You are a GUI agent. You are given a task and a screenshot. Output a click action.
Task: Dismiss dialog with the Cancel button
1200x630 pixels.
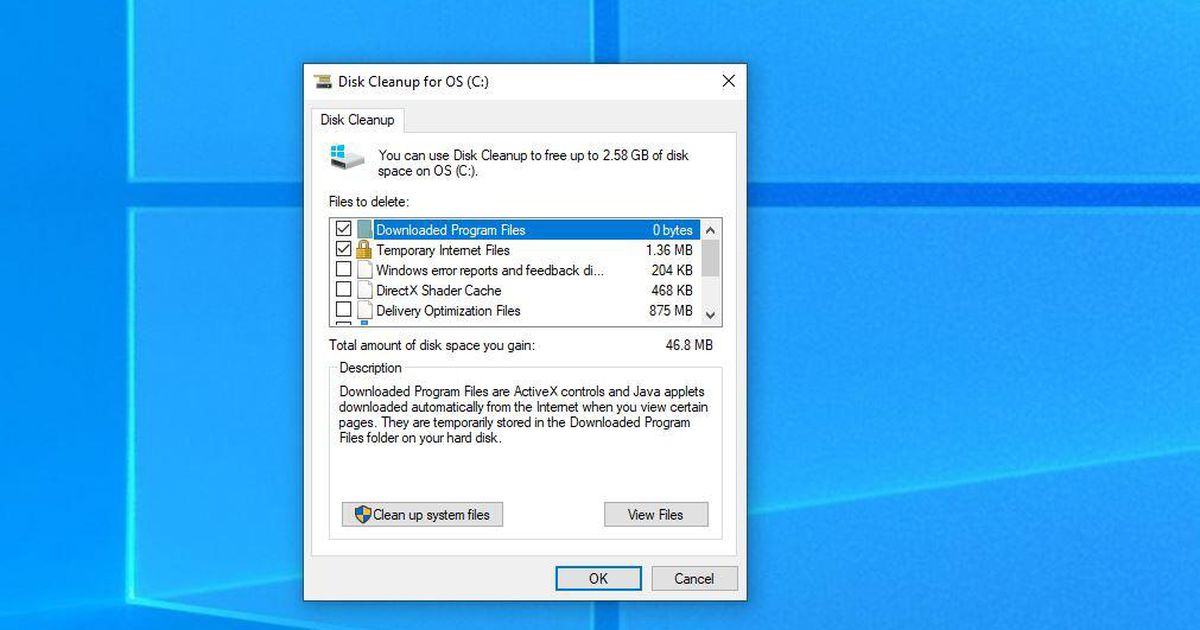click(694, 578)
